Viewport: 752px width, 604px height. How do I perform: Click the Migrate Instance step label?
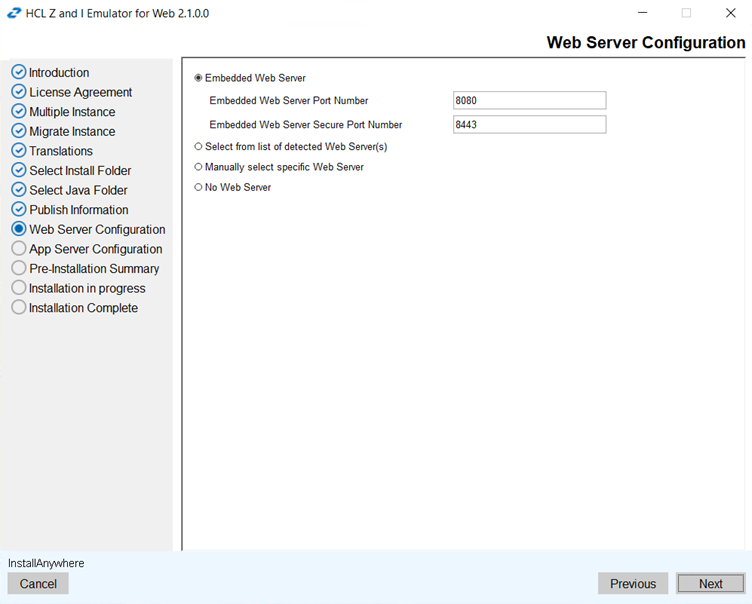[72, 131]
